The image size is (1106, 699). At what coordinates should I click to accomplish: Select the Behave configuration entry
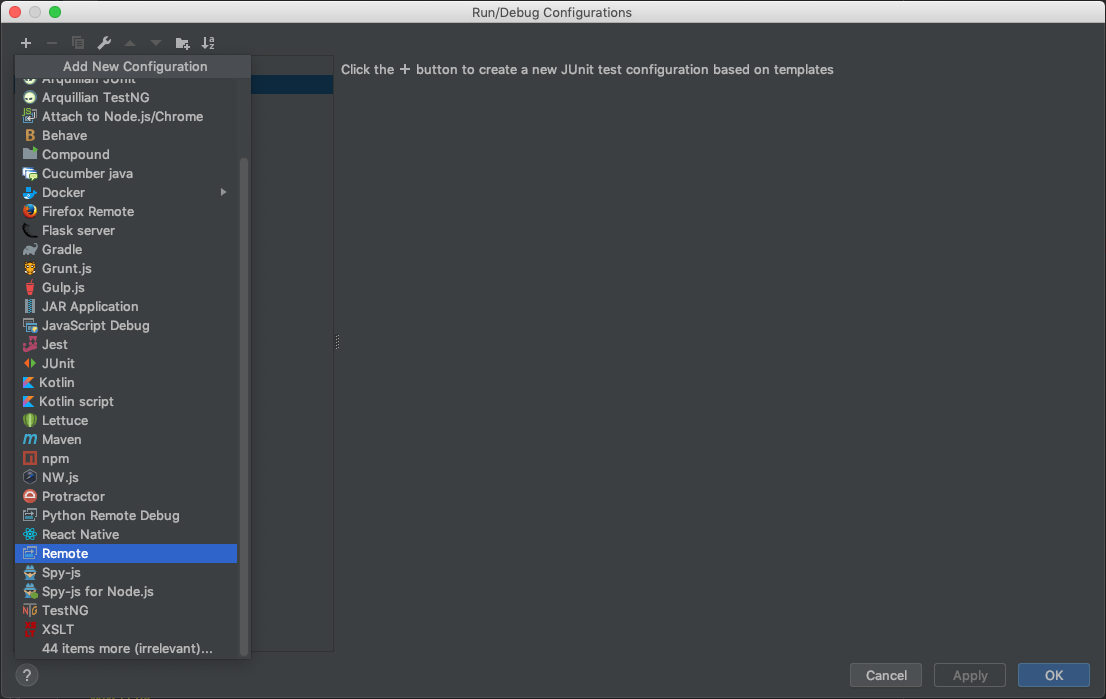pos(126,135)
